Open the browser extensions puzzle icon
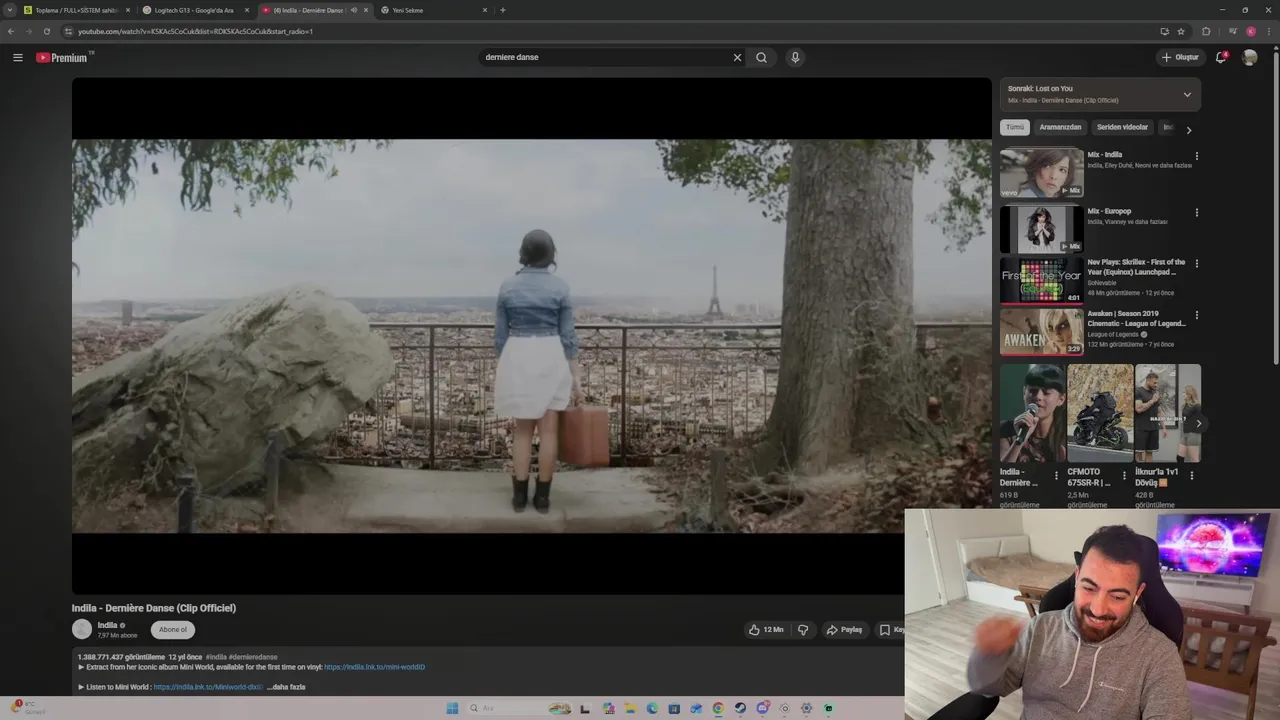 click(1206, 31)
